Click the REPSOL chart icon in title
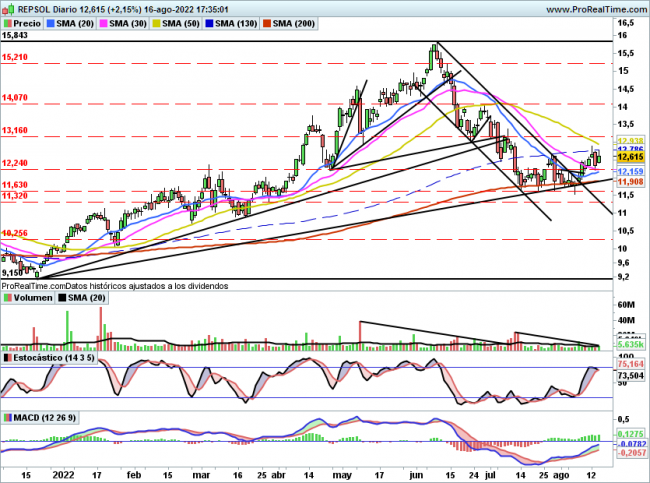Image resolution: width=650 pixels, height=483 pixels. [x=7, y=7]
